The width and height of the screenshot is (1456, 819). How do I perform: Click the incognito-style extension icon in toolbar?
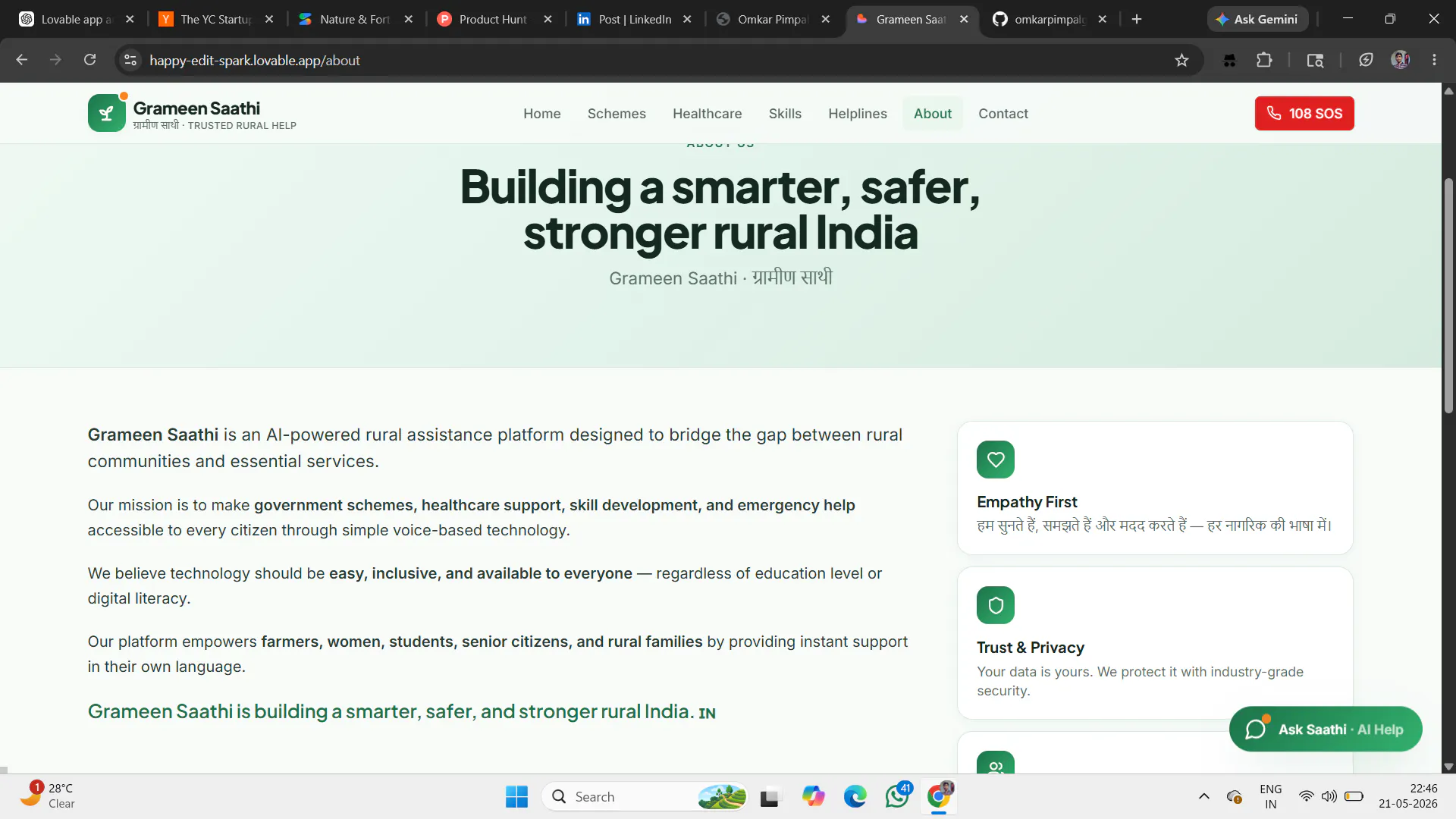(x=1229, y=60)
